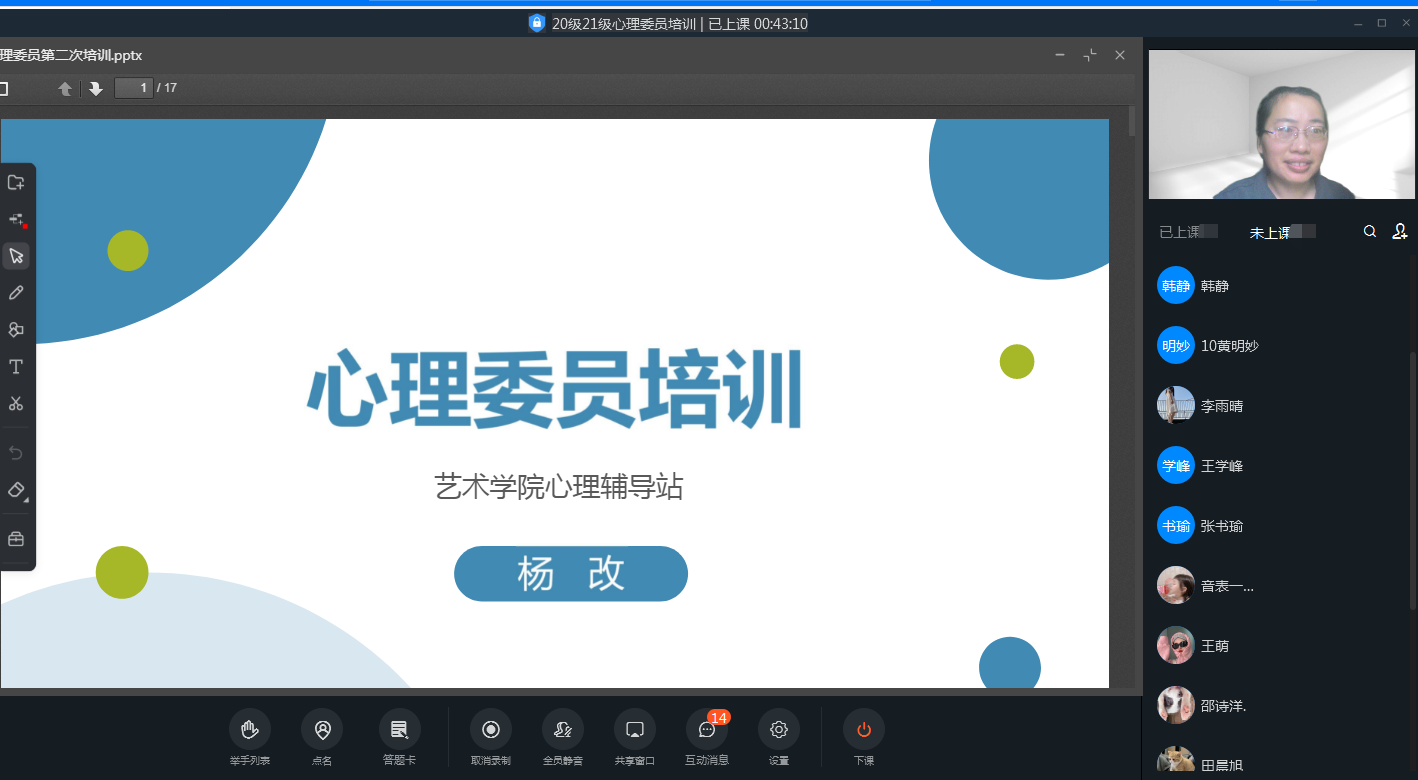Pick the shapes tool
Image resolution: width=1418 pixels, height=780 pixels.
tap(16, 330)
